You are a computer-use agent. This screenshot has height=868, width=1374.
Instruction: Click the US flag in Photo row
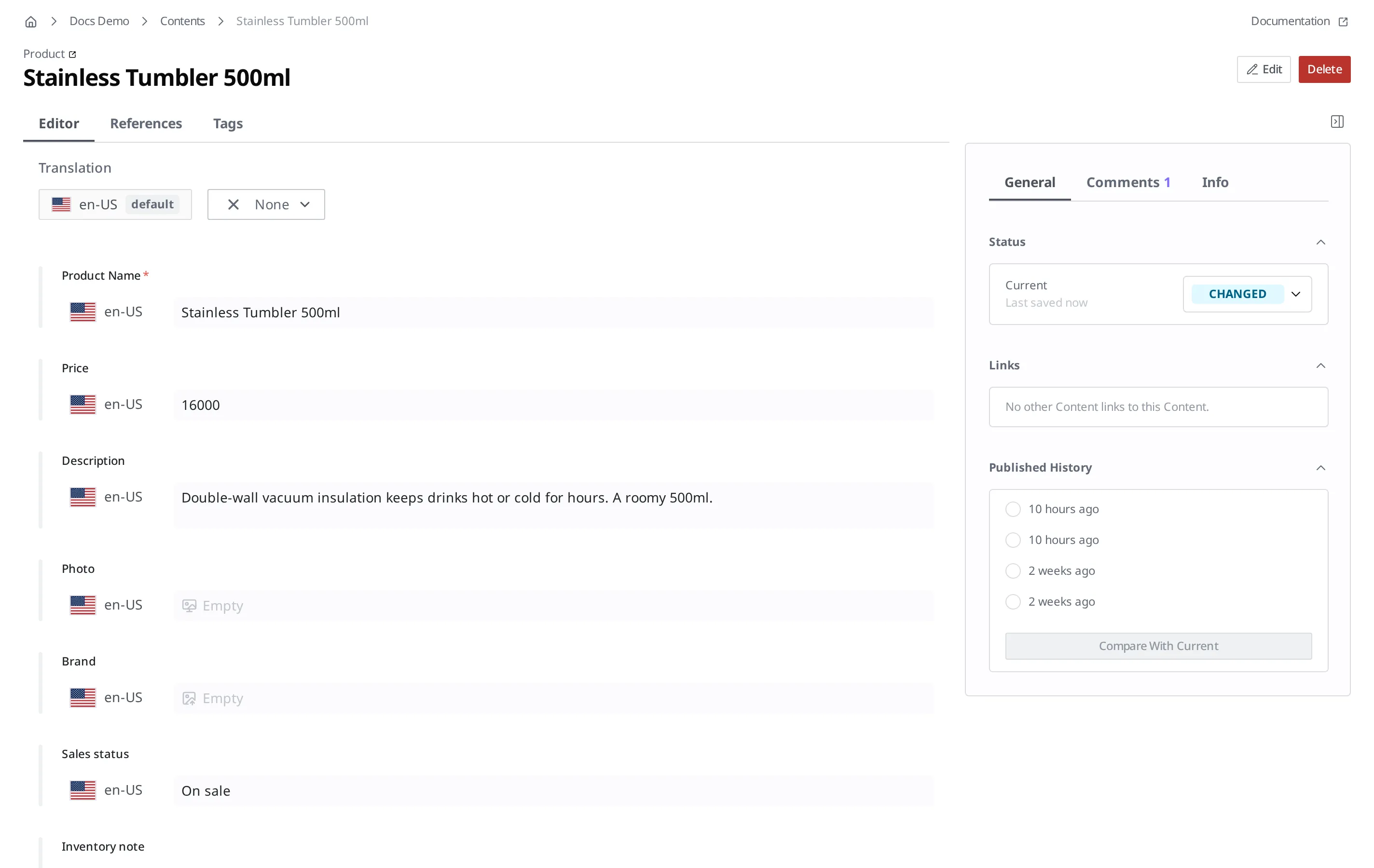[x=82, y=605]
